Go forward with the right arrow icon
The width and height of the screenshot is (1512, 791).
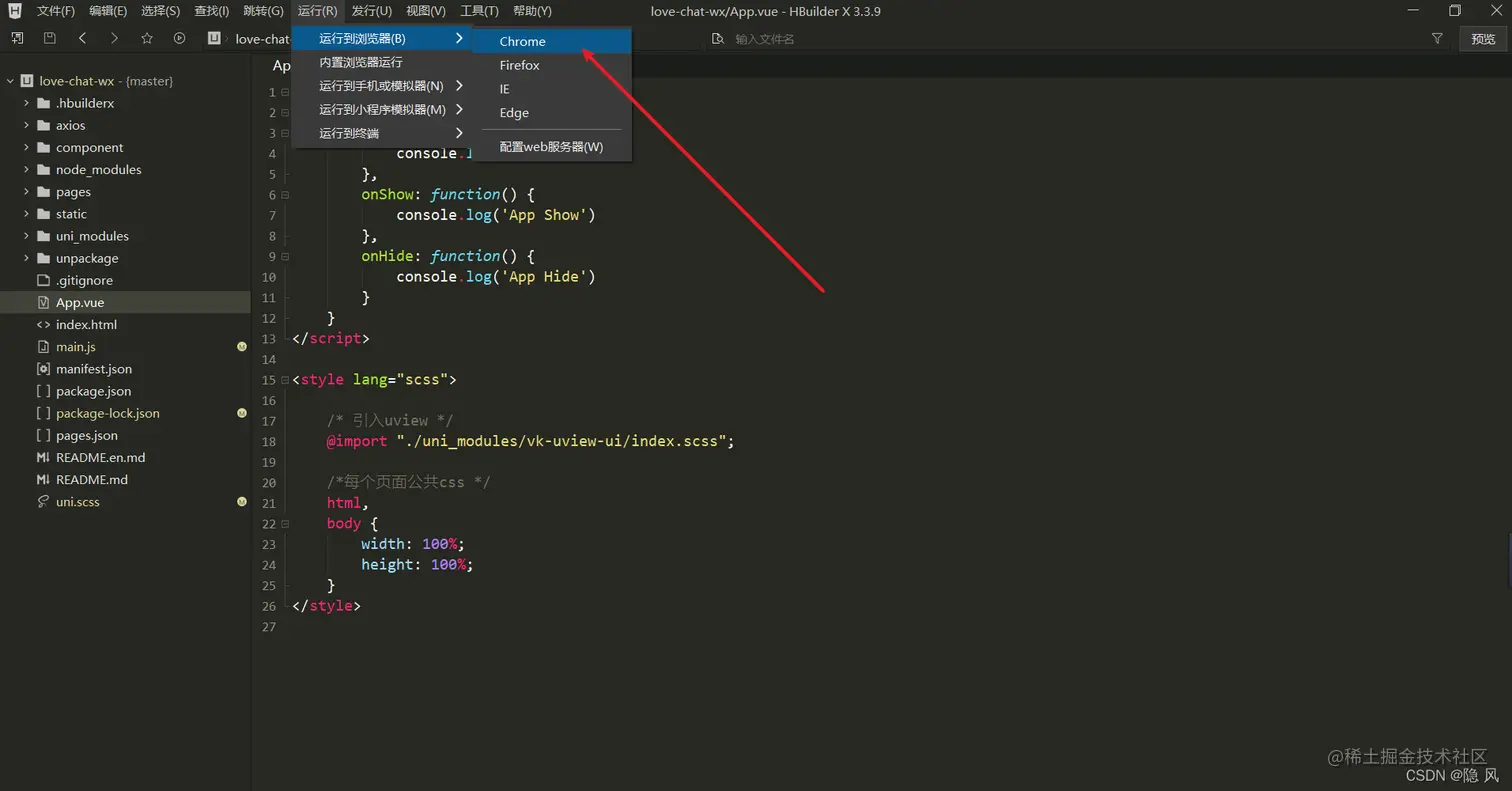point(114,38)
